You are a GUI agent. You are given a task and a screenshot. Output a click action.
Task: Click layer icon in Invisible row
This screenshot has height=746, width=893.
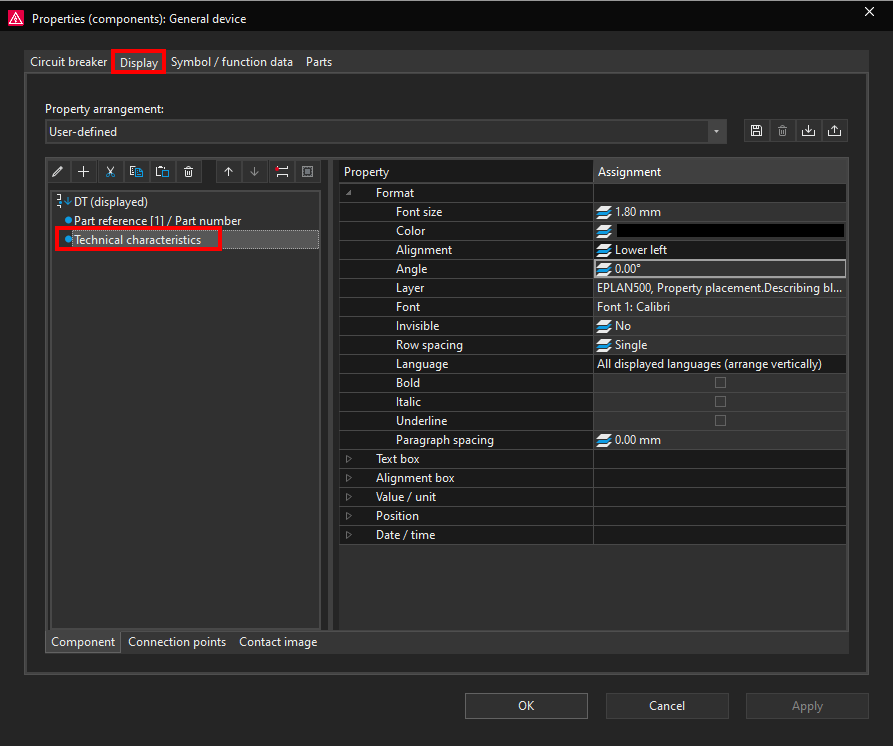[604, 326]
